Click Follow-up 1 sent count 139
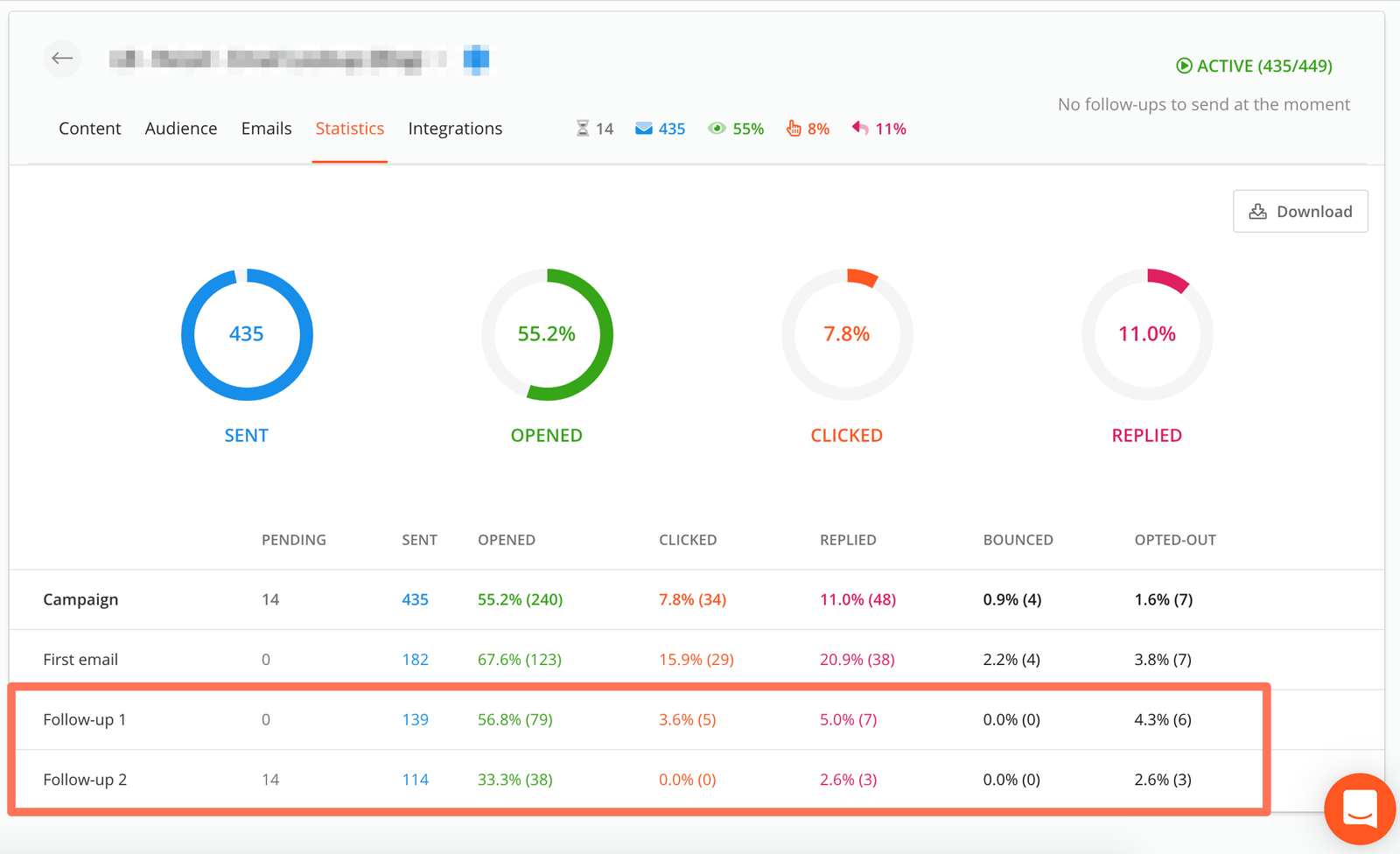The image size is (1400, 854). [x=415, y=719]
